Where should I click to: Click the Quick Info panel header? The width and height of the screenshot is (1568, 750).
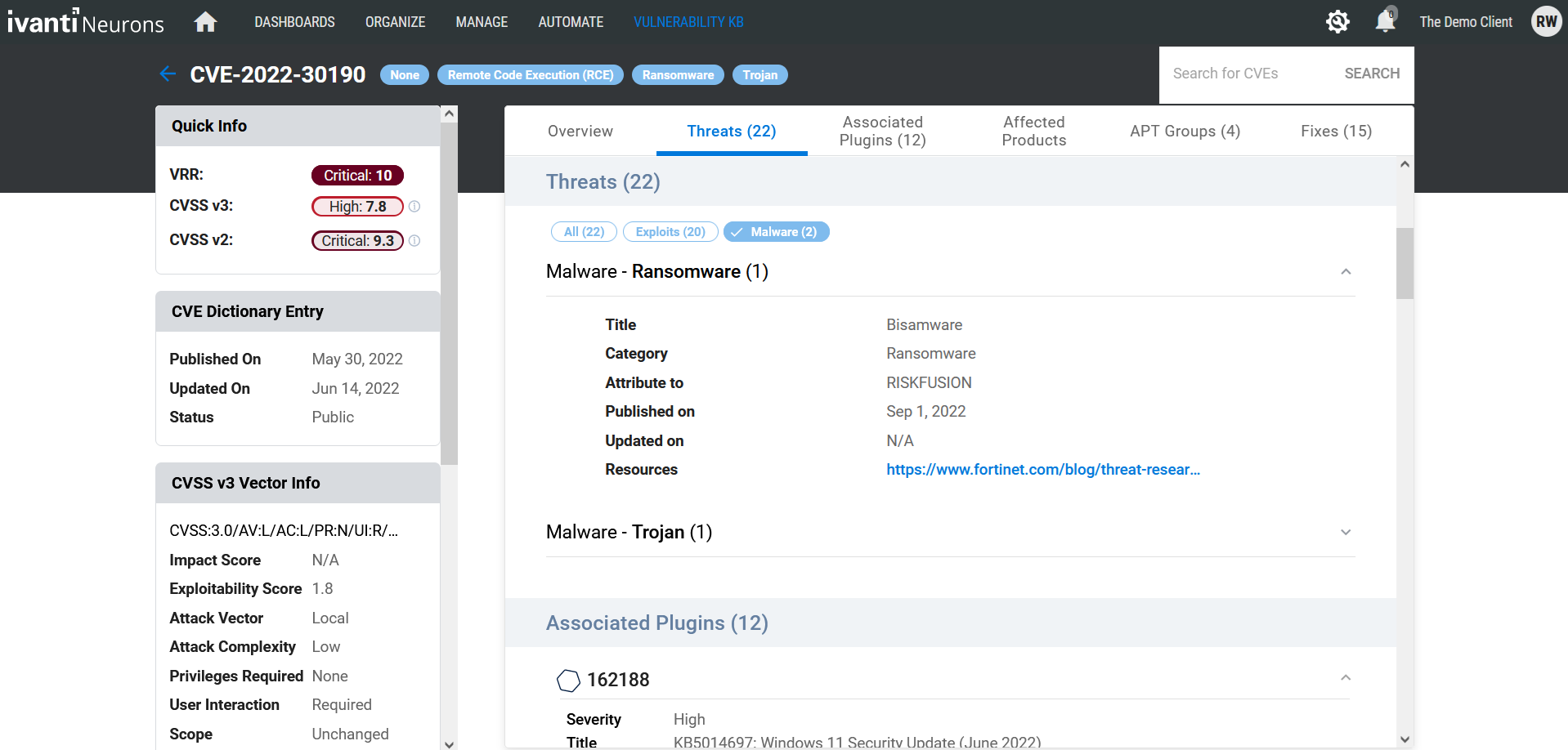pyautogui.click(x=298, y=126)
